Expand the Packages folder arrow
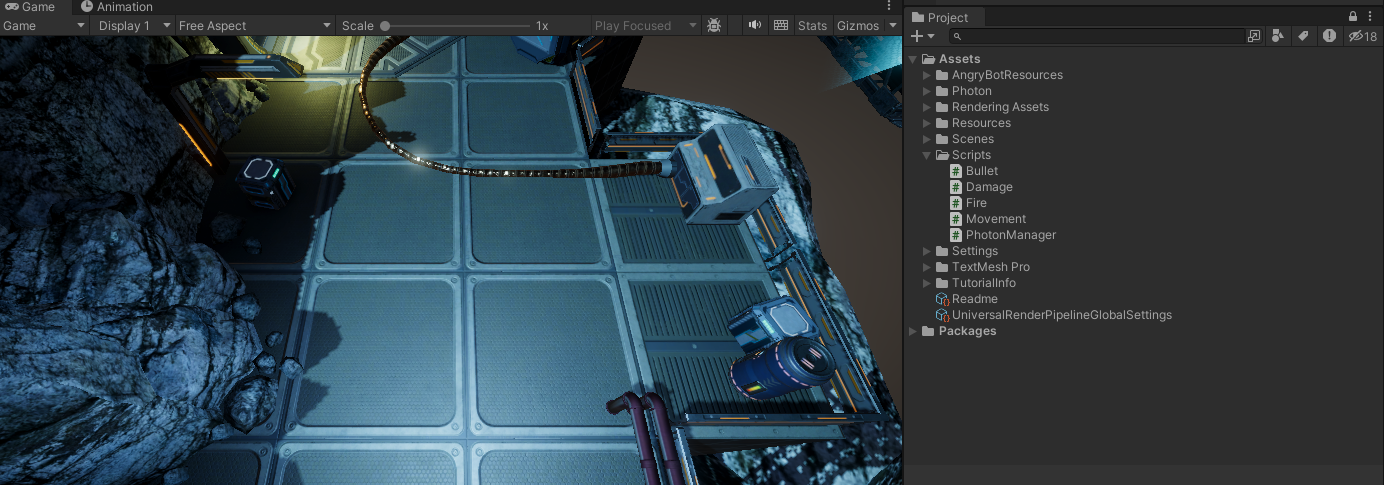Image resolution: width=1384 pixels, height=485 pixels. [x=913, y=331]
